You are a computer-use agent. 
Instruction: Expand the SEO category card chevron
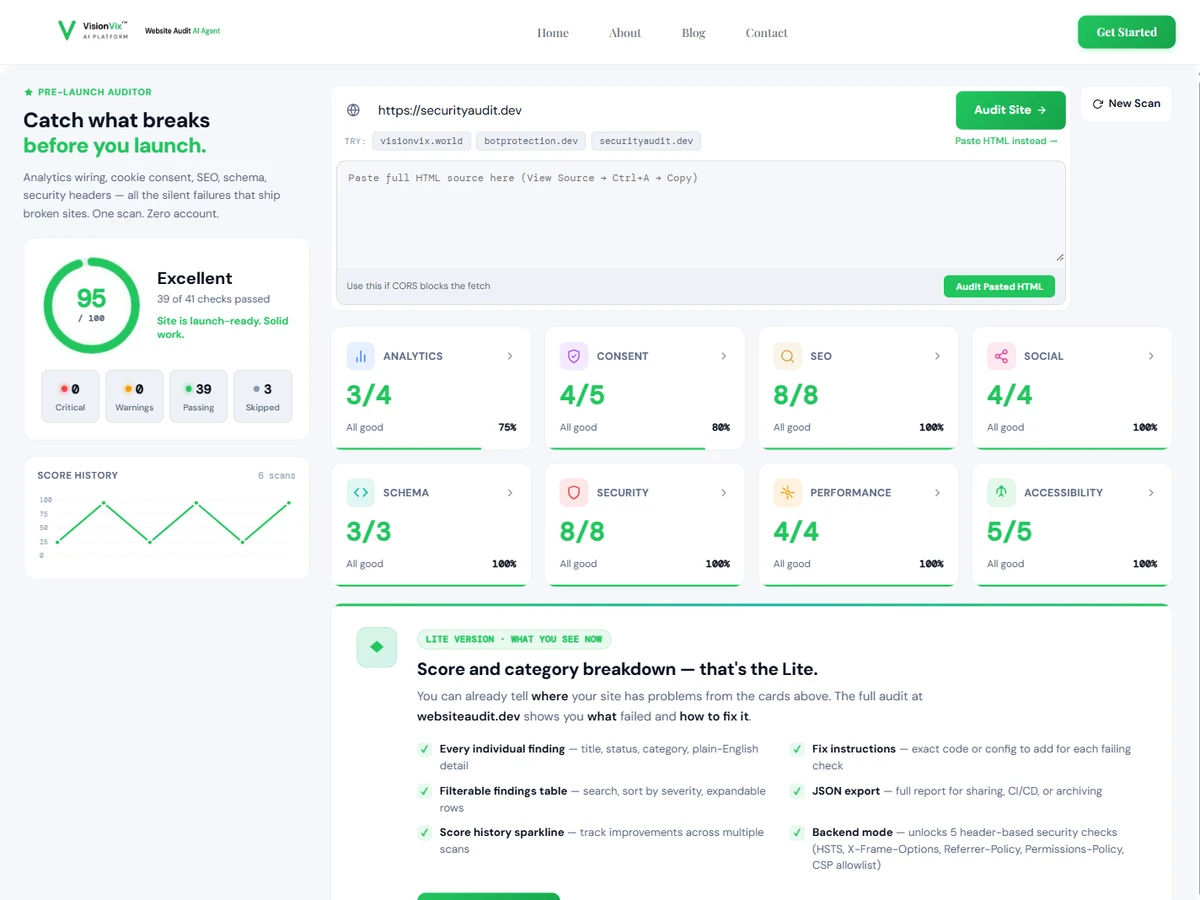pyautogui.click(x=937, y=356)
